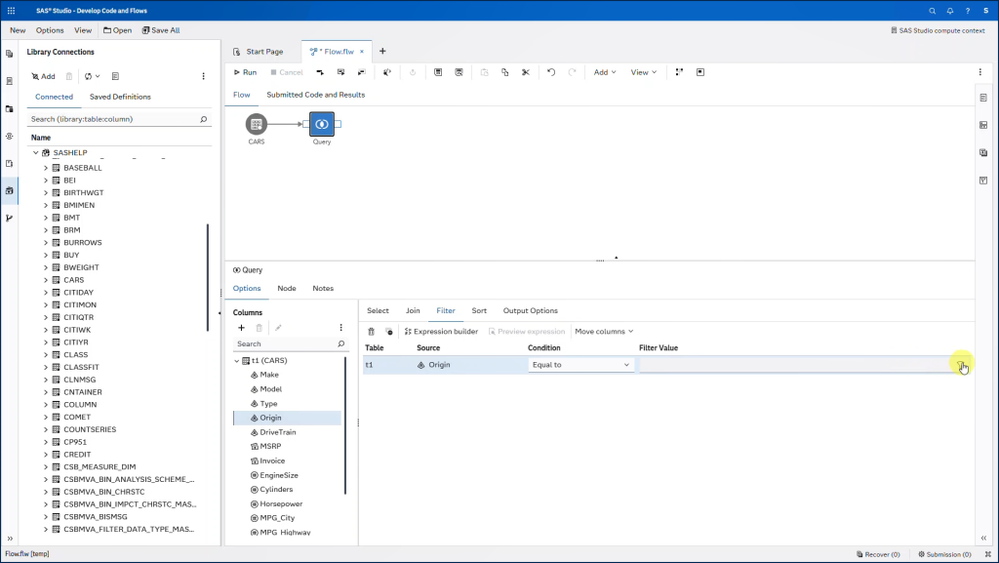This screenshot has width=999, height=563.
Task: Click the delete filter trash icon
Action: pos(371,331)
